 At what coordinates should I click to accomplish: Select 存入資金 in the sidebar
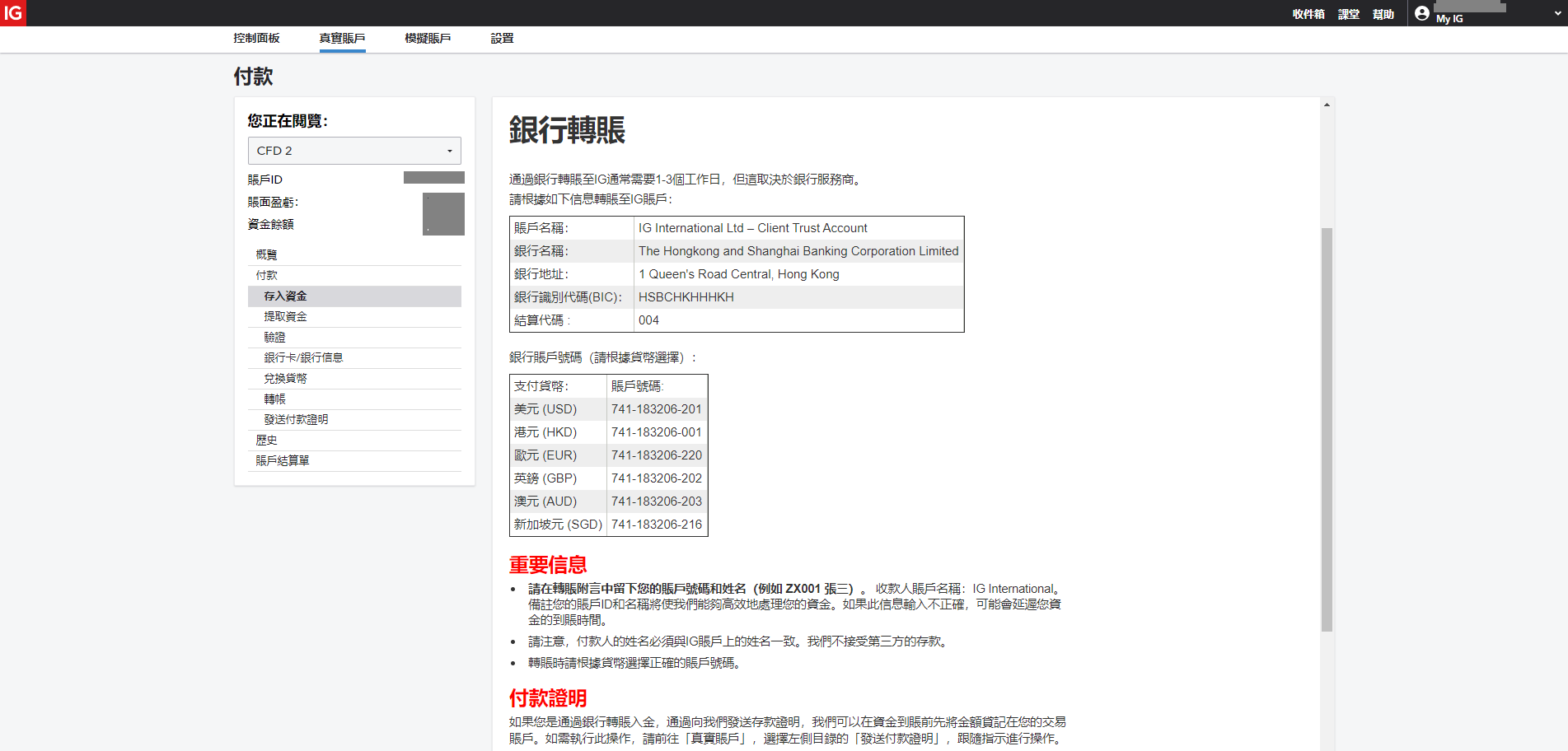tap(354, 296)
